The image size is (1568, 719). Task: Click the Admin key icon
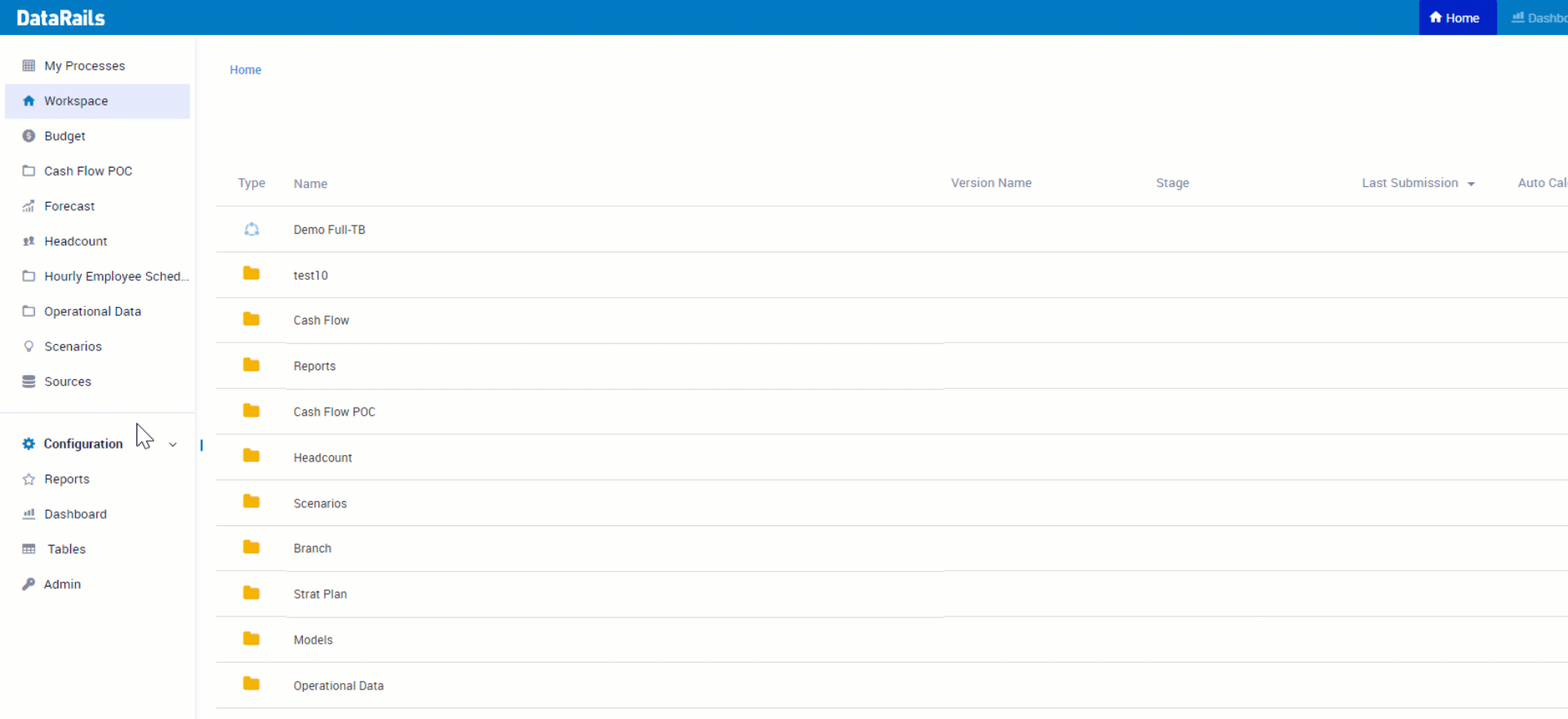29,584
